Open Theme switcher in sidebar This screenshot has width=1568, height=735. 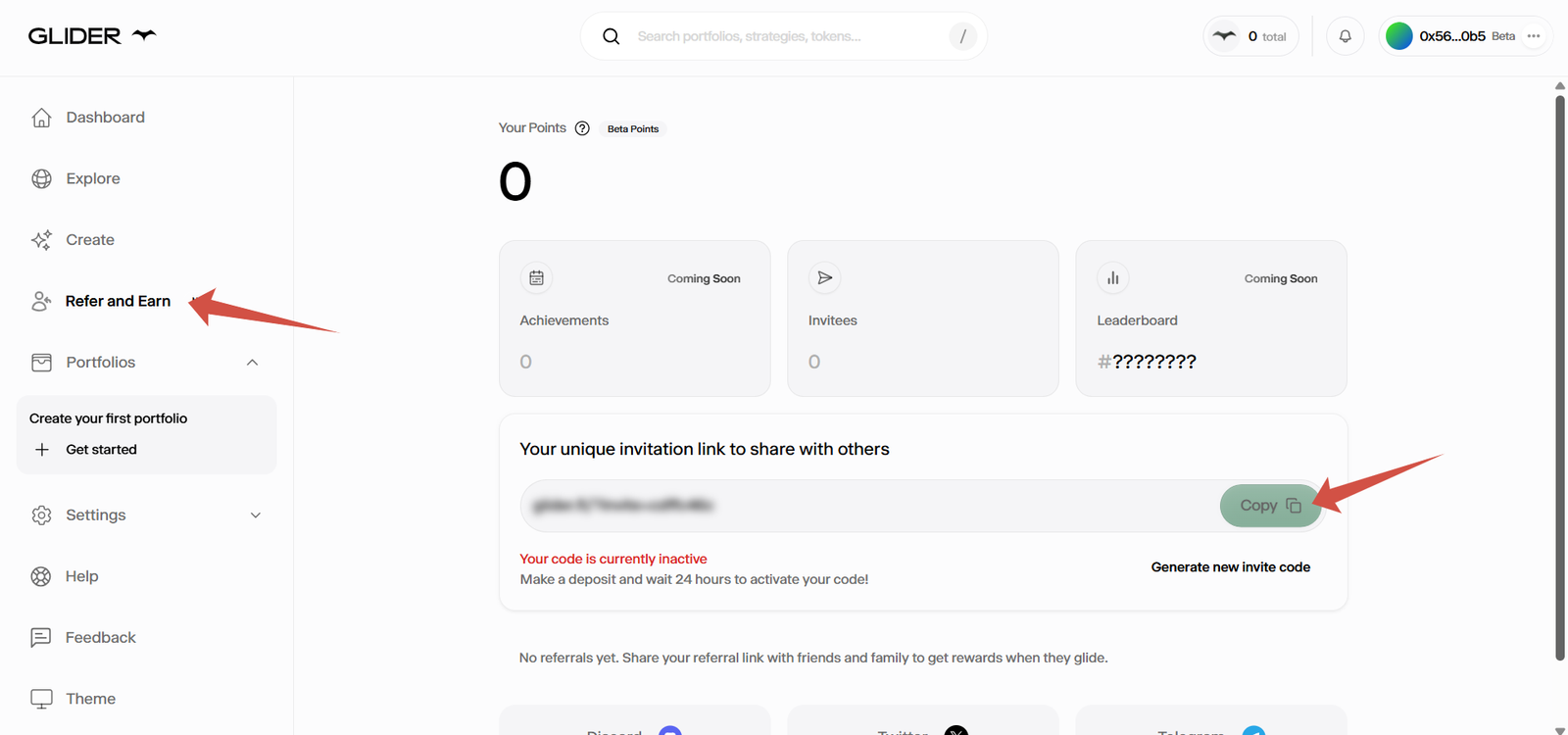click(x=90, y=699)
